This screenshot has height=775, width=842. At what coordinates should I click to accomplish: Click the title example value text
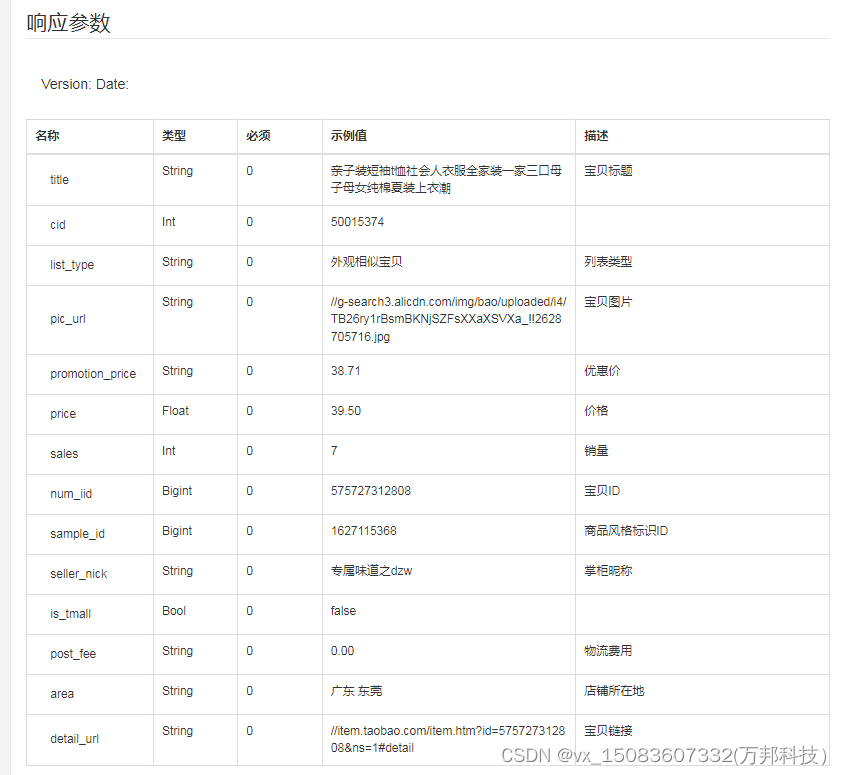click(446, 179)
